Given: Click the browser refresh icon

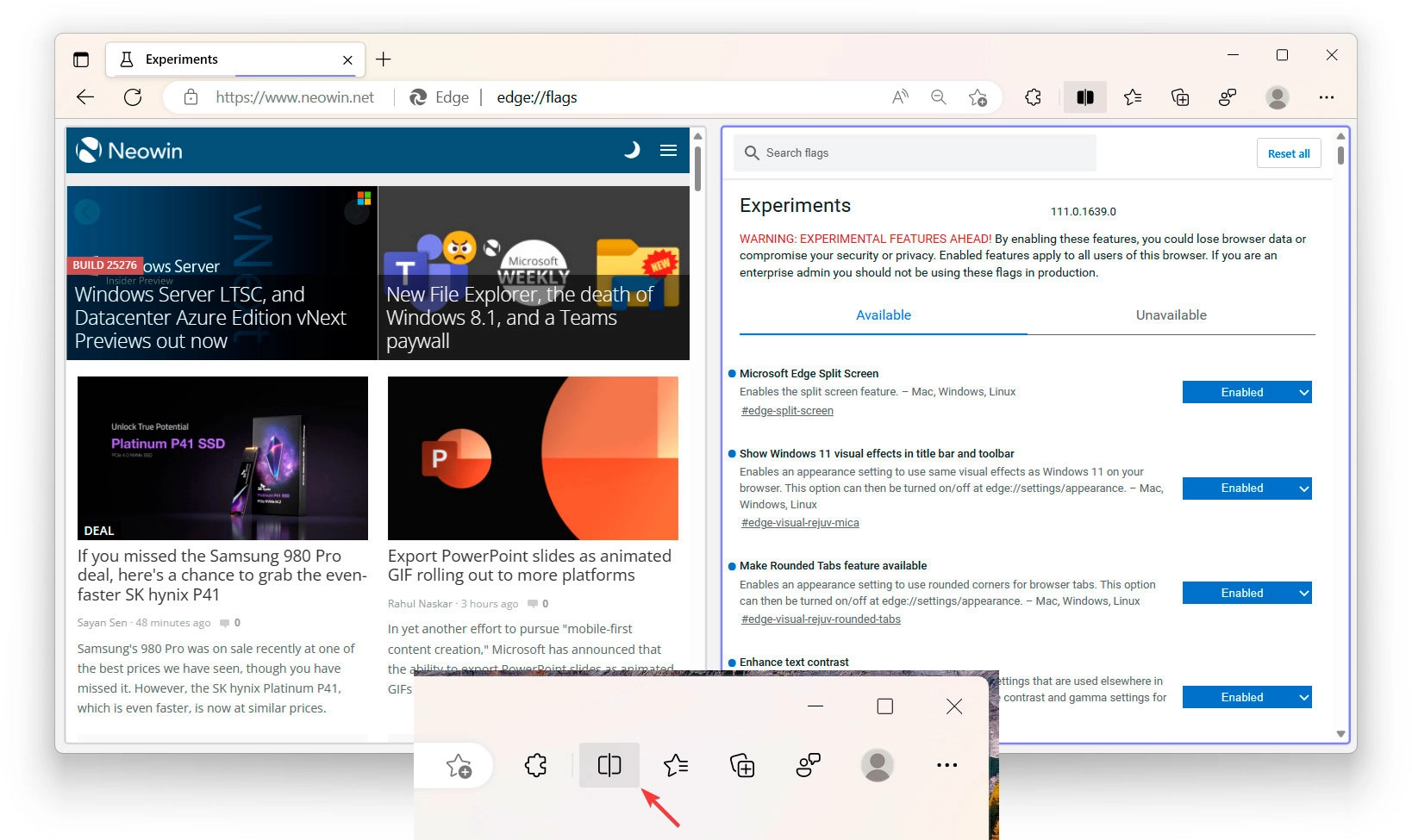Looking at the screenshot, I should (x=133, y=97).
